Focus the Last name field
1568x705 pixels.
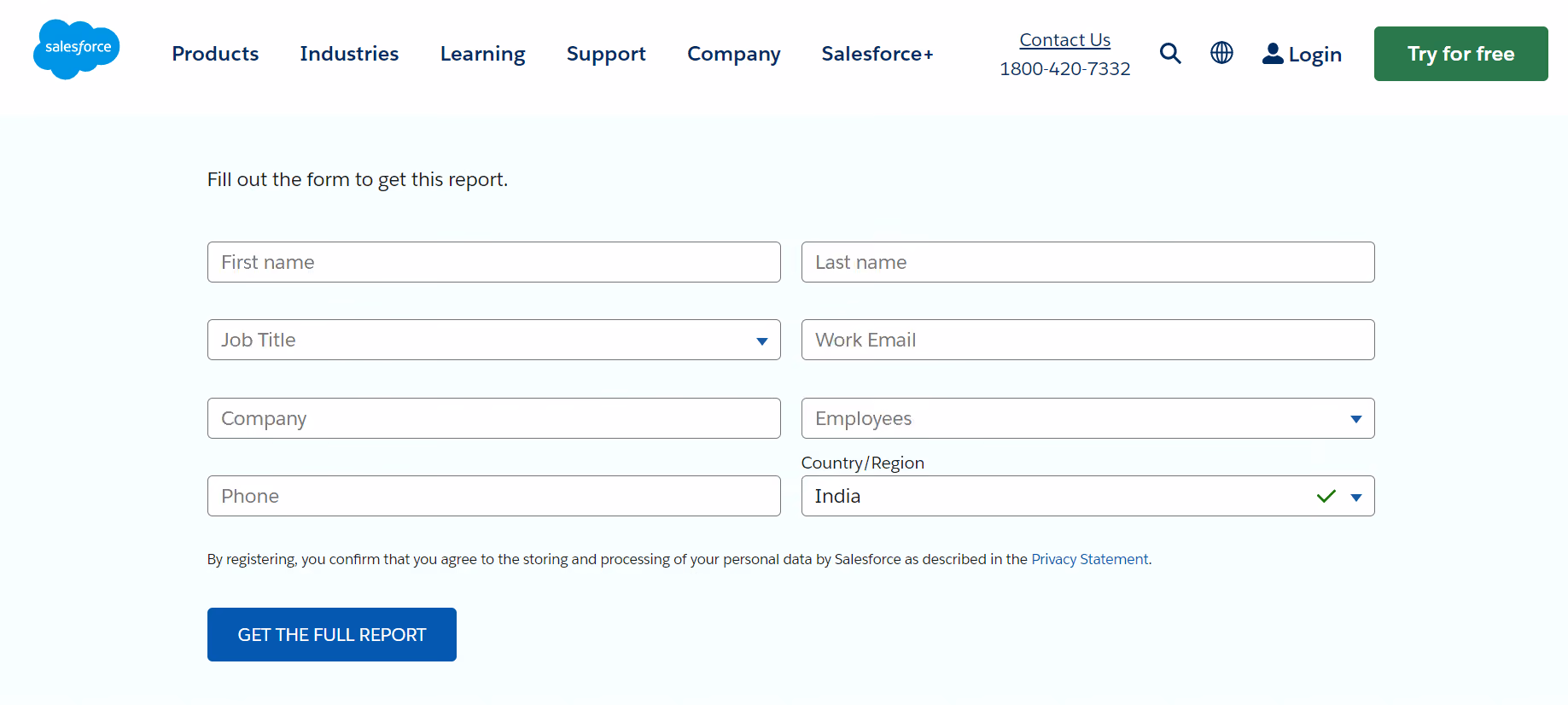click(1087, 262)
